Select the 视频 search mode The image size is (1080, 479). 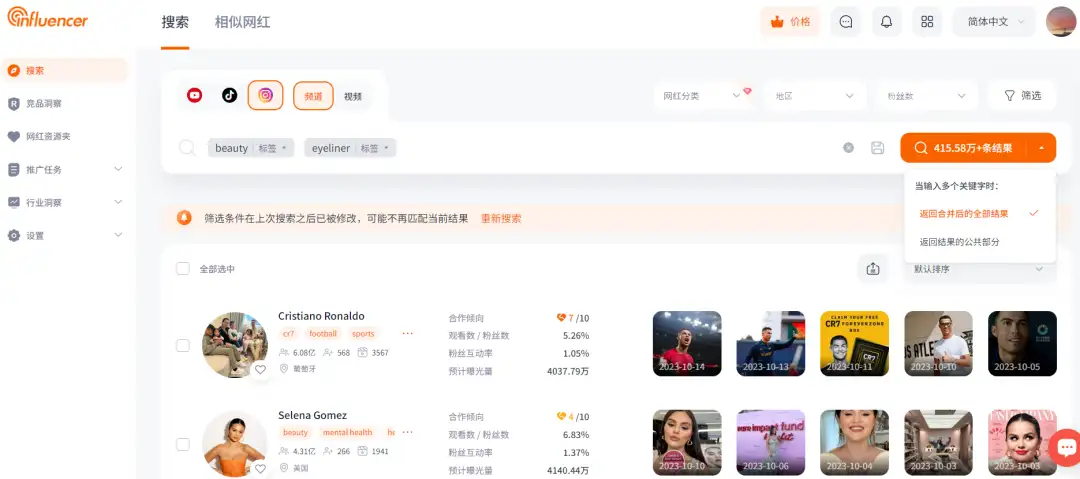(353, 96)
